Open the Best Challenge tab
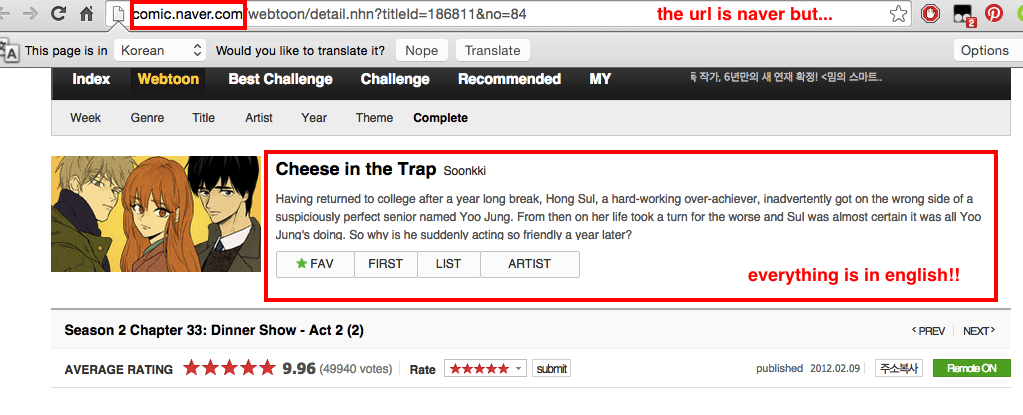This screenshot has height=415, width=1023. click(x=281, y=80)
